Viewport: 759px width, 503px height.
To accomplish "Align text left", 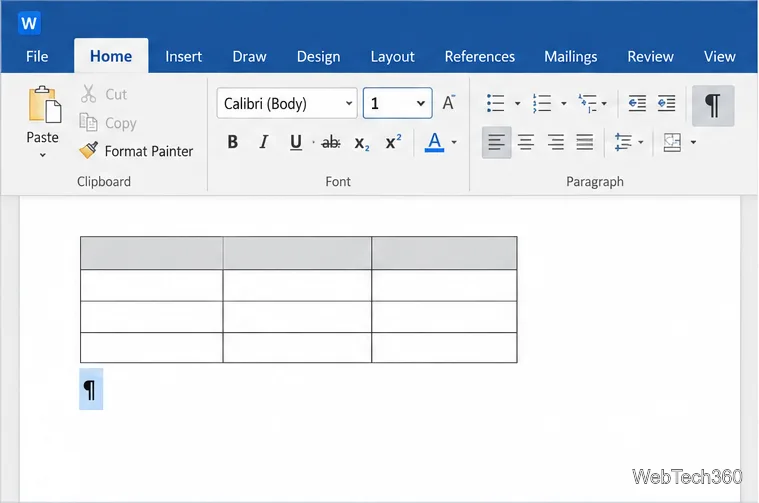I will coord(497,142).
